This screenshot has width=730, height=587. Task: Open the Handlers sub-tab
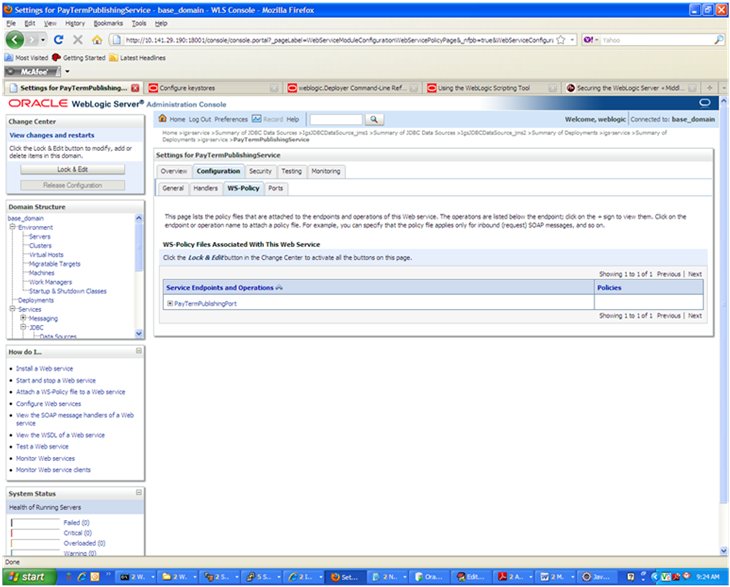[x=205, y=188]
